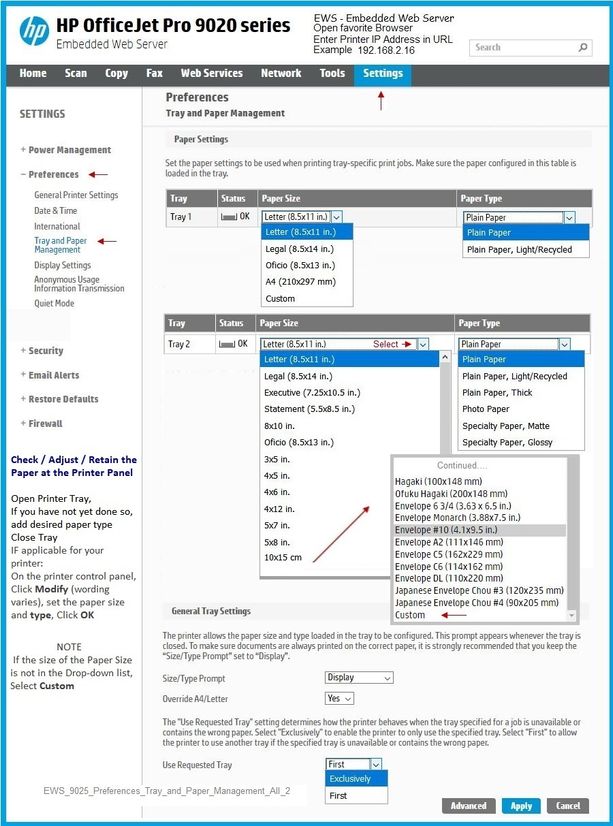
Task: Pick Photo Paper type for Tray 2
Action: pos(521,409)
